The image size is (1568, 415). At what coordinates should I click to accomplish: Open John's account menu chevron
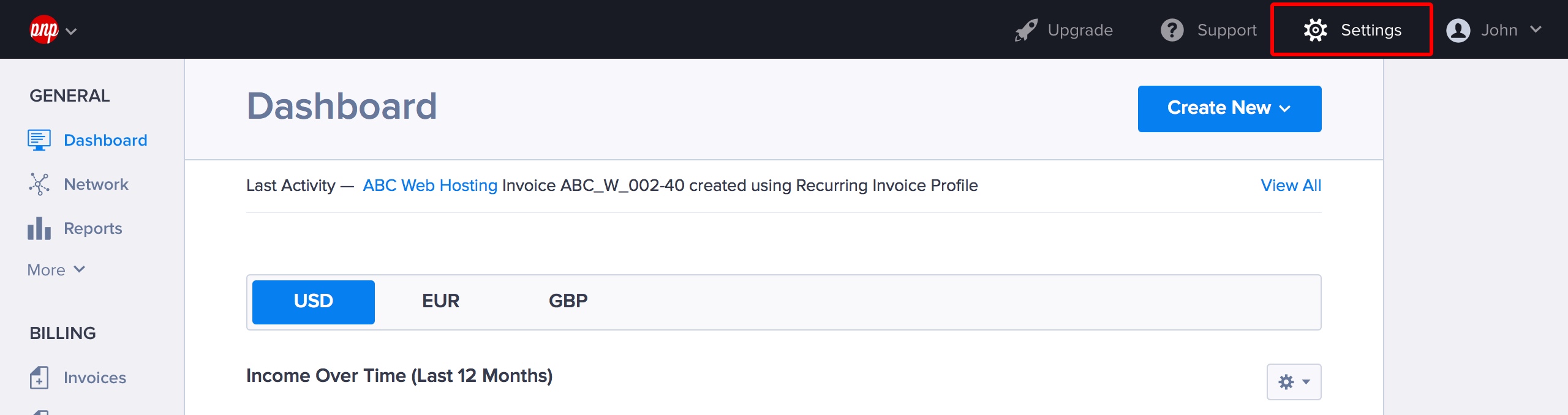tap(1536, 29)
